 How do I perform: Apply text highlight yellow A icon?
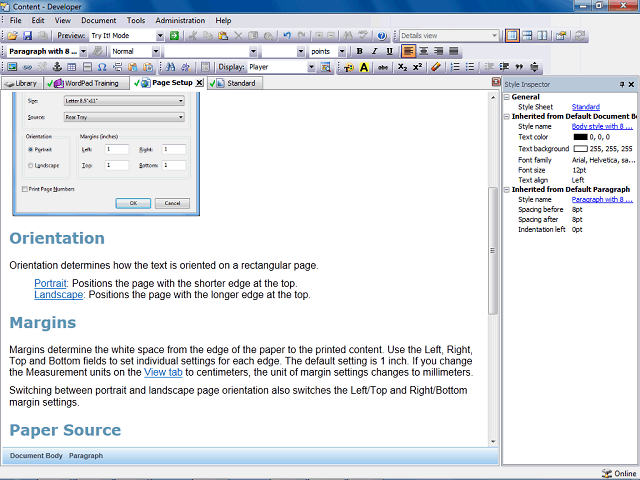point(364,67)
